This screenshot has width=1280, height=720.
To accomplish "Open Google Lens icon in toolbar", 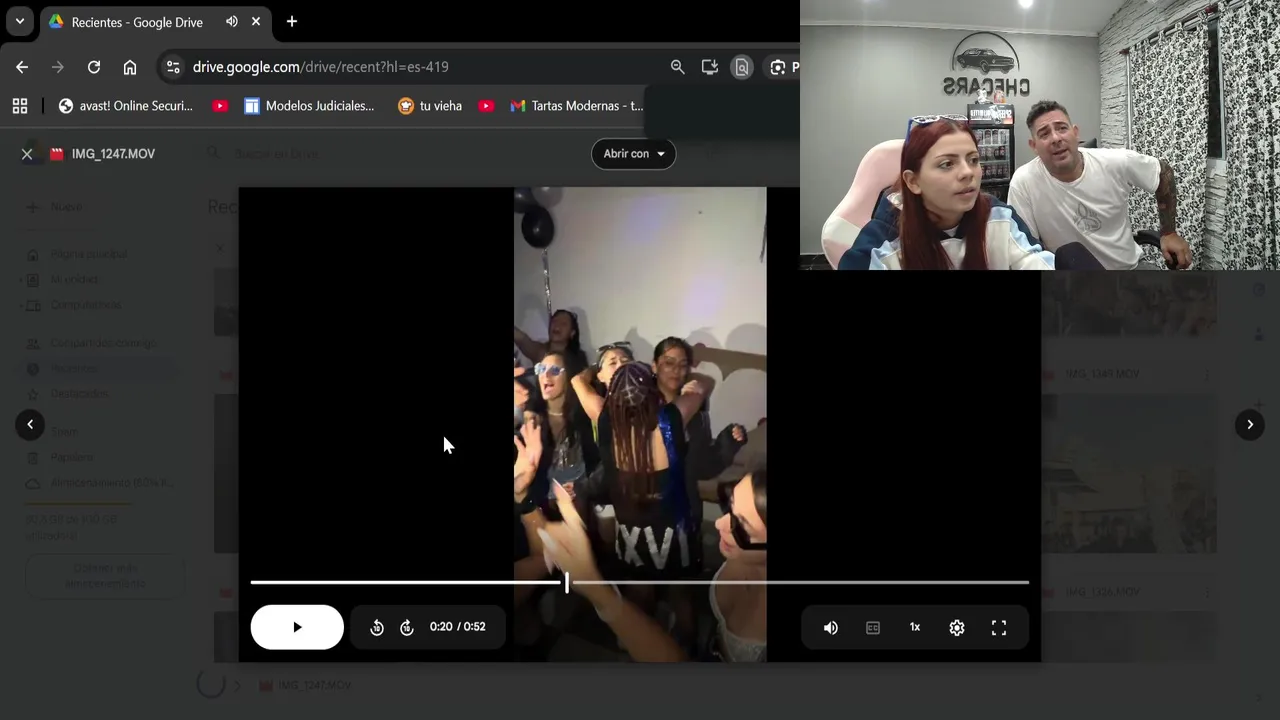I will [778, 67].
